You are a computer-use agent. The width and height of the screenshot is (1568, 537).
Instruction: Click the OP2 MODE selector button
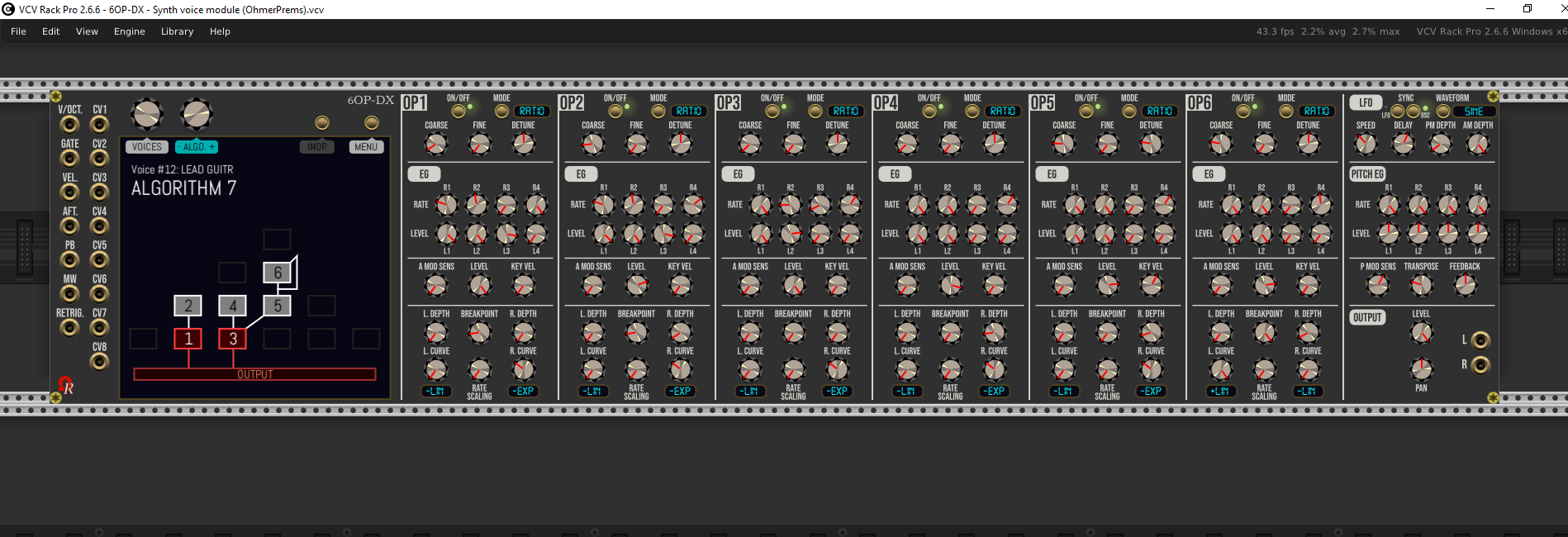click(x=658, y=111)
